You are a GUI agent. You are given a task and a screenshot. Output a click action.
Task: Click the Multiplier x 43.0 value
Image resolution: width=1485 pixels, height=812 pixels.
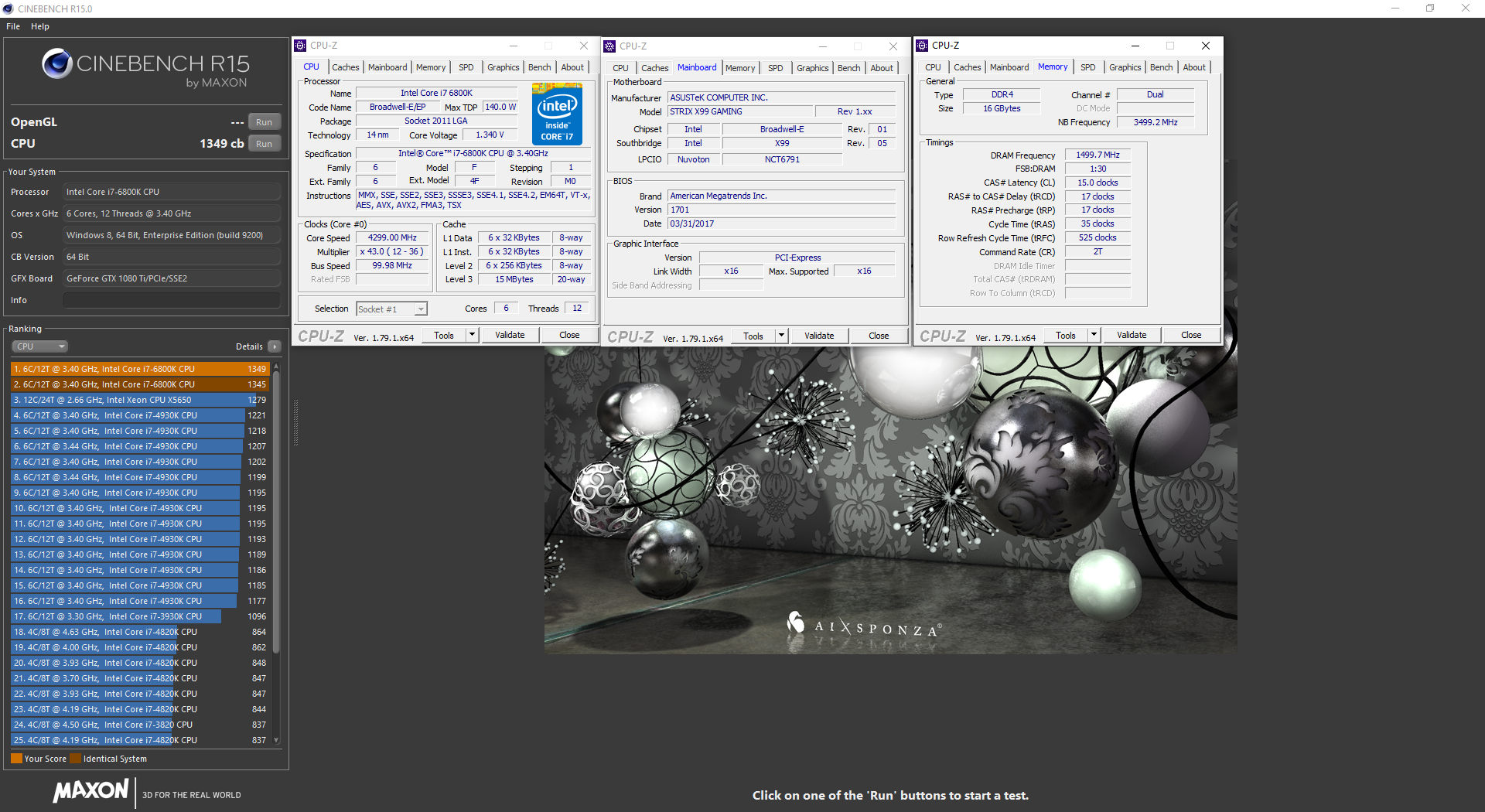point(392,251)
